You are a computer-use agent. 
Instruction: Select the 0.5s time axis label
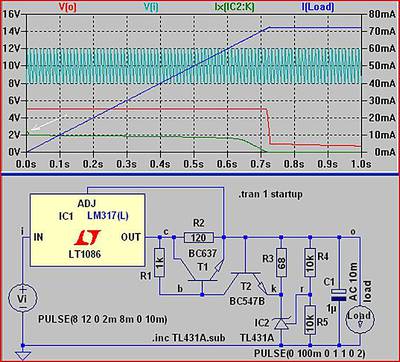coord(194,164)
